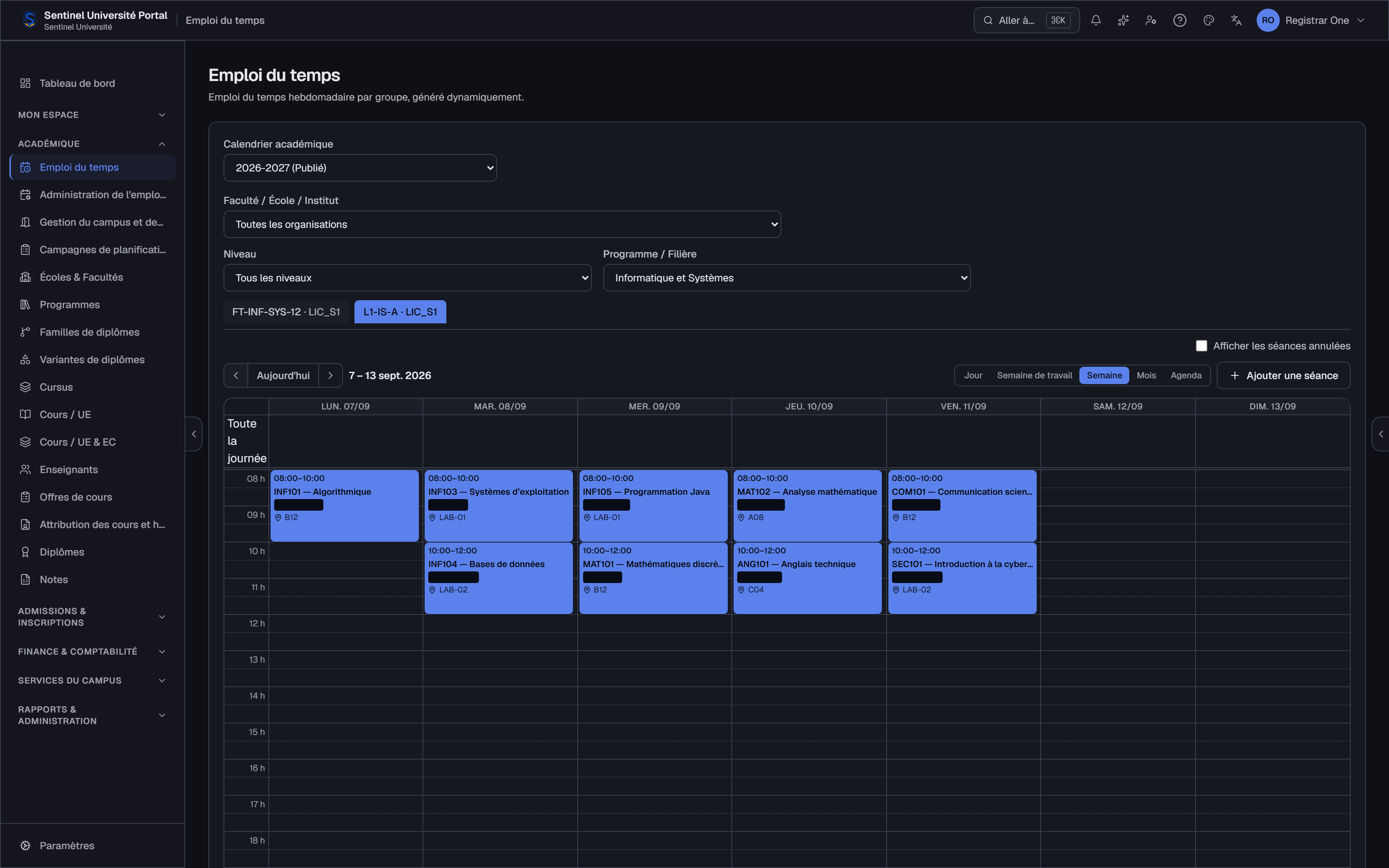Click the Écoles & Facultés icon
1389x868 pixels.
click(x=25, y=277)
